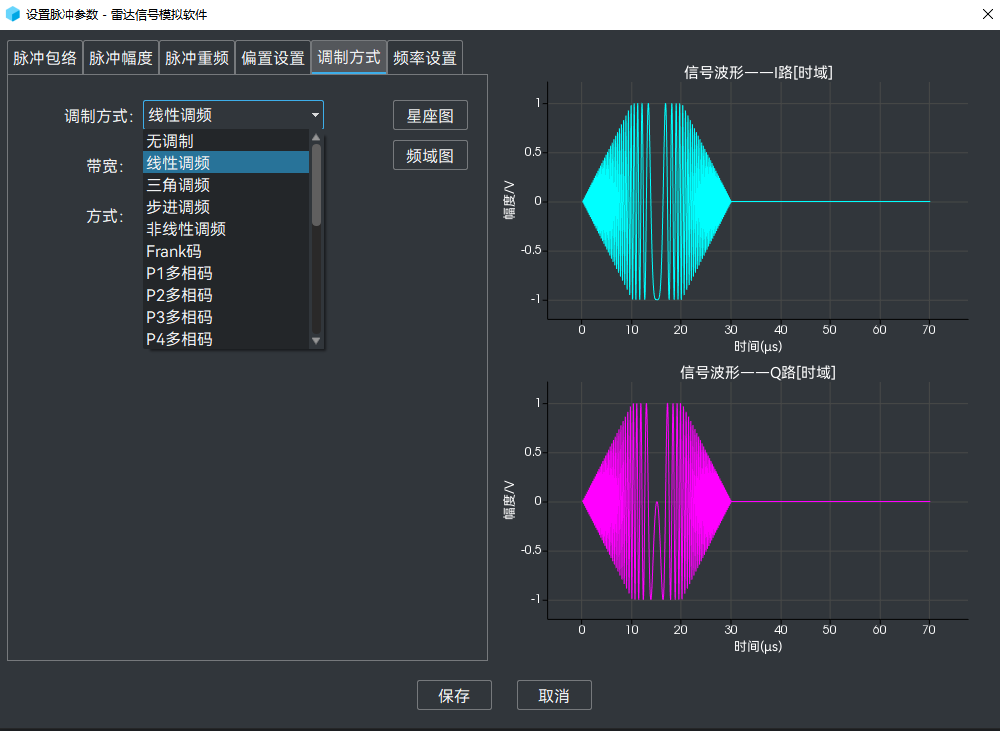Viewport: 1000px width, 731px height.
Task: Switch to the 脉冲包络 tab
Action: click(42, 57)
